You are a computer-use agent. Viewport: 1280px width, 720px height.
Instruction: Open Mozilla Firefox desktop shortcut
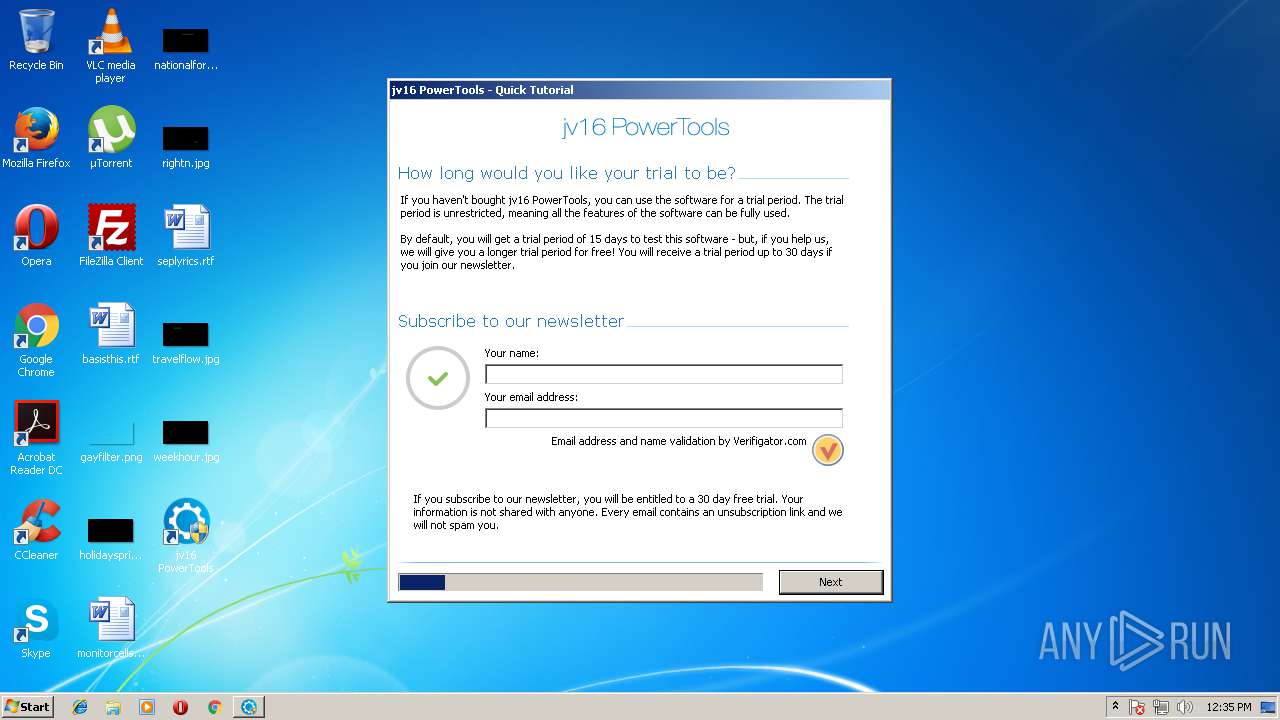click(36, 138)
